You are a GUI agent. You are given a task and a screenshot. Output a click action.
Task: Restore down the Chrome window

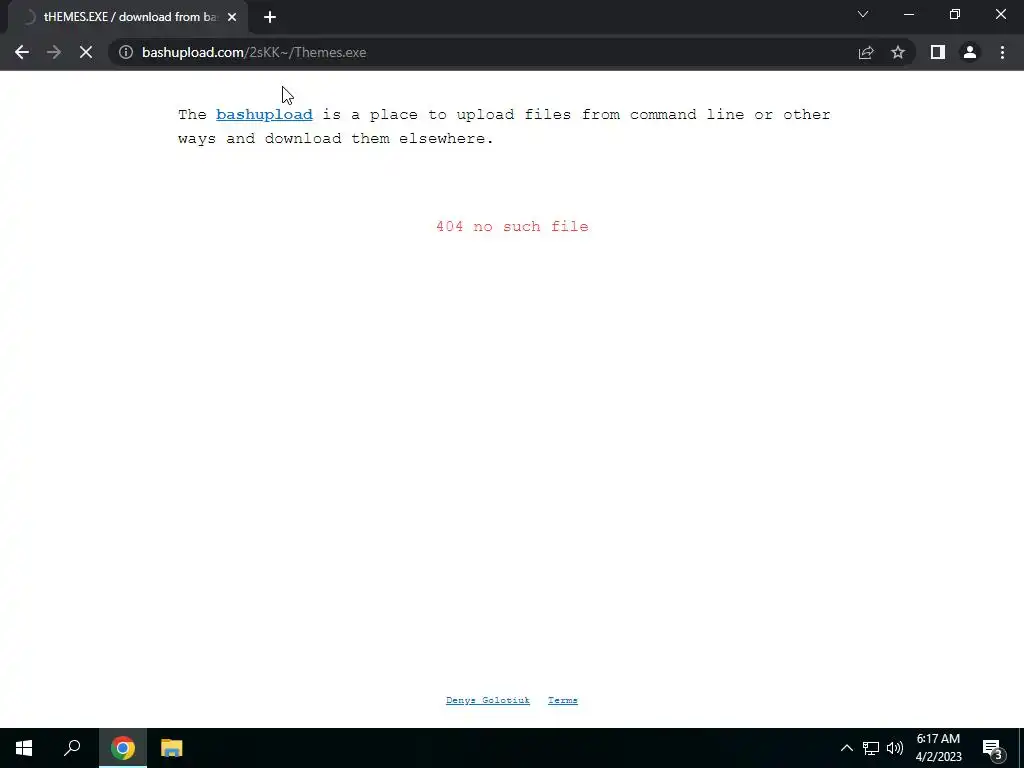click(x=955, y=14)
